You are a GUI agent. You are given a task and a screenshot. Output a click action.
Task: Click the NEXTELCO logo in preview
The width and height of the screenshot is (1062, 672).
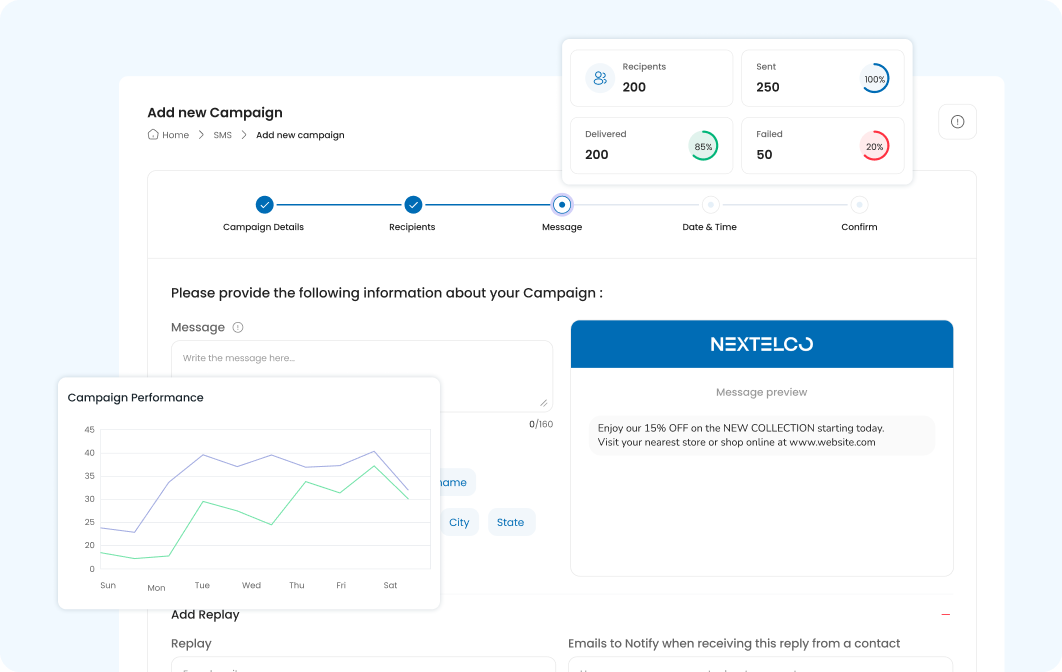click(x=761, y=344)
